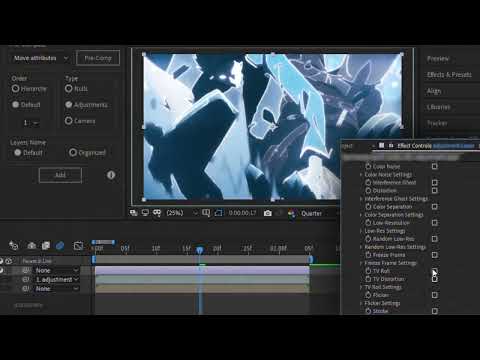Select Organized layers name radio button
The width and height of the screenshot is (480, 360).
(x=73, y=153)
